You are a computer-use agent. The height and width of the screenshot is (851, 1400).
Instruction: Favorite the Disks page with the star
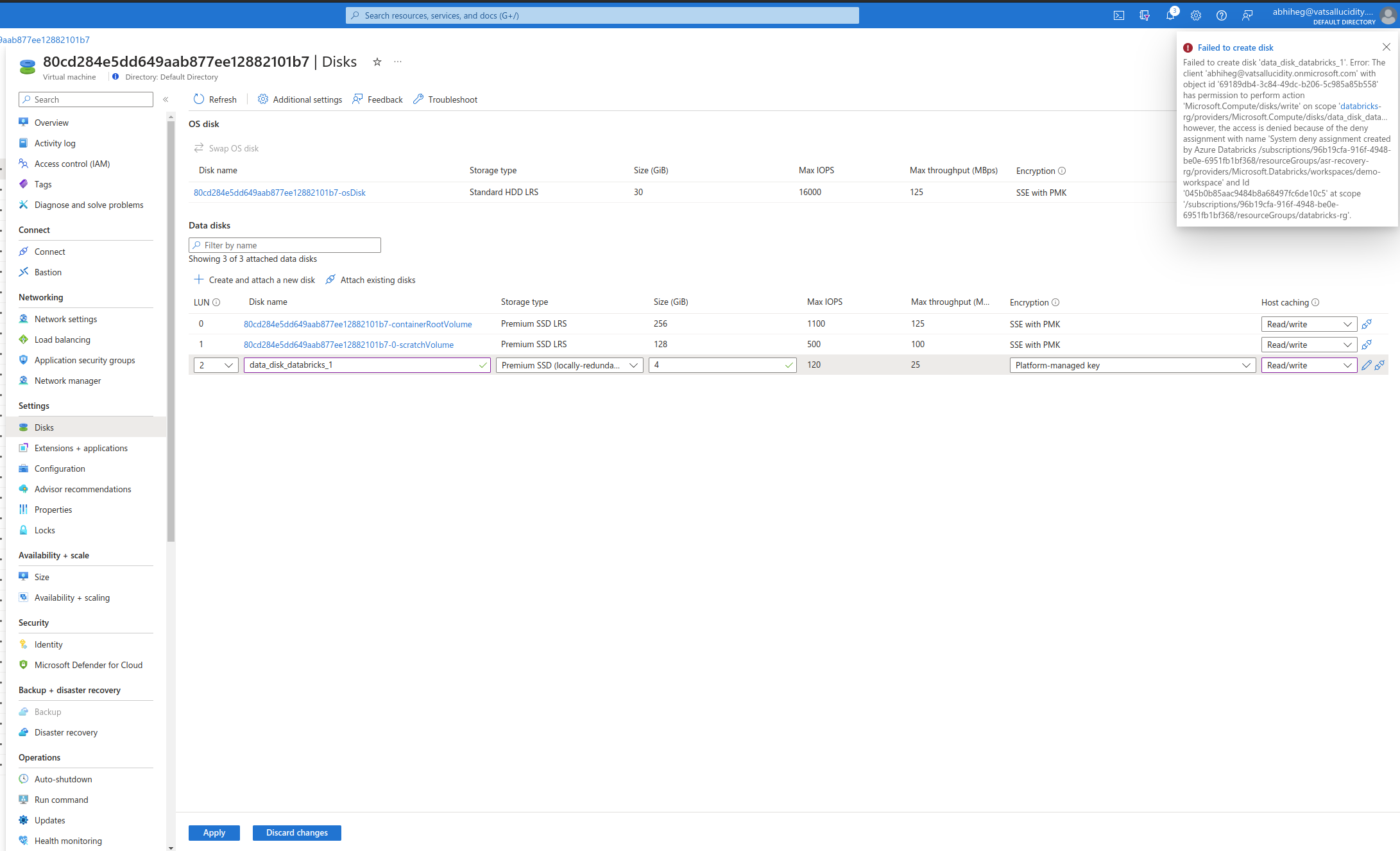(377, 62)
